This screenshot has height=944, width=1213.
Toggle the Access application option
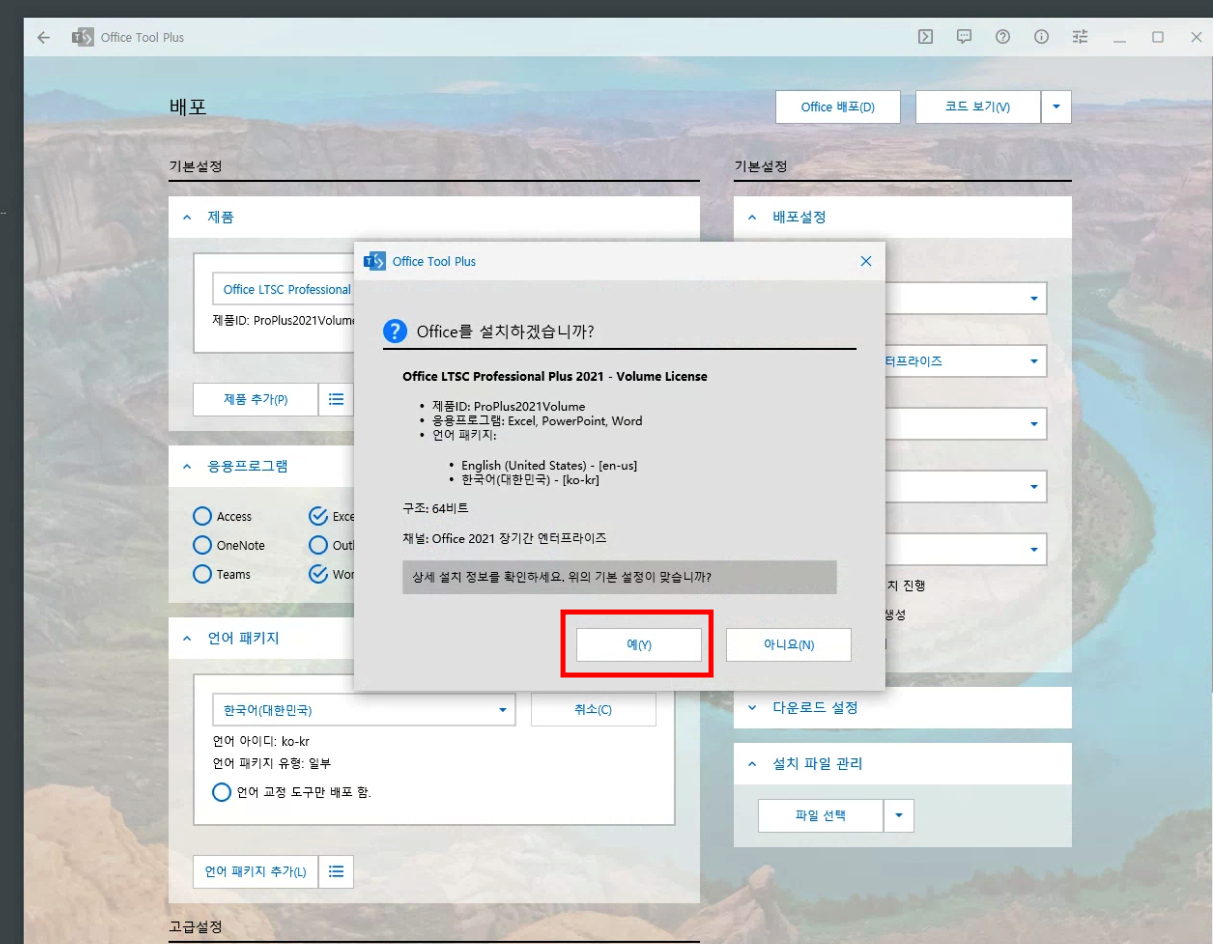click(x=222, y=516)
